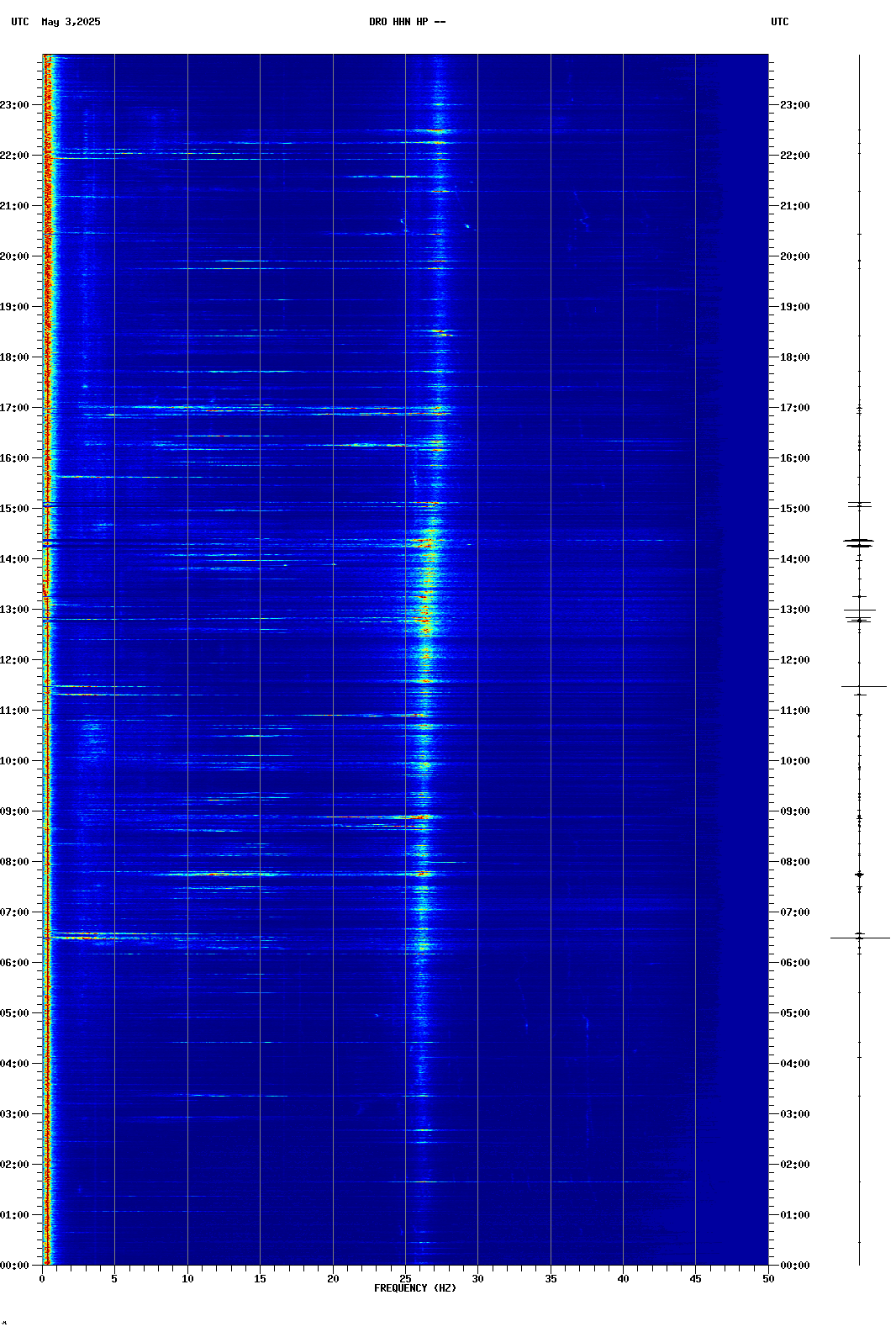
Task: Click the "05:00" label on the left time axis
Action: (14, 1013)
